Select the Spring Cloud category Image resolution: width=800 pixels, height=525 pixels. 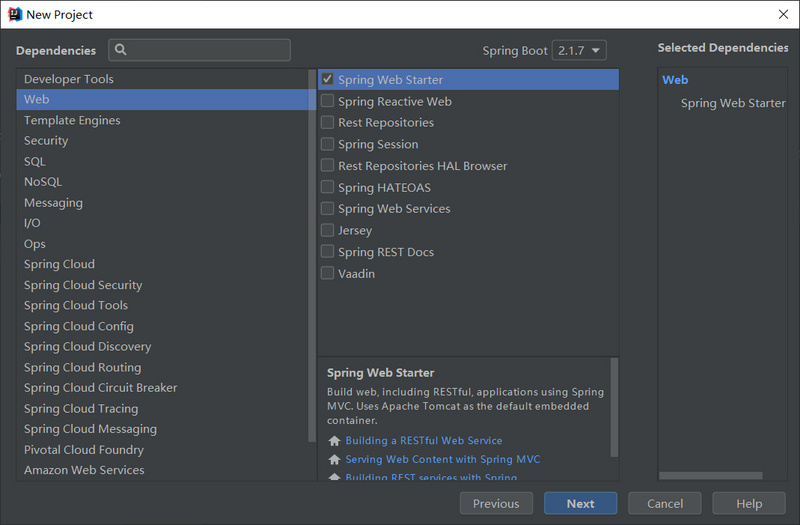click(163, 264)
